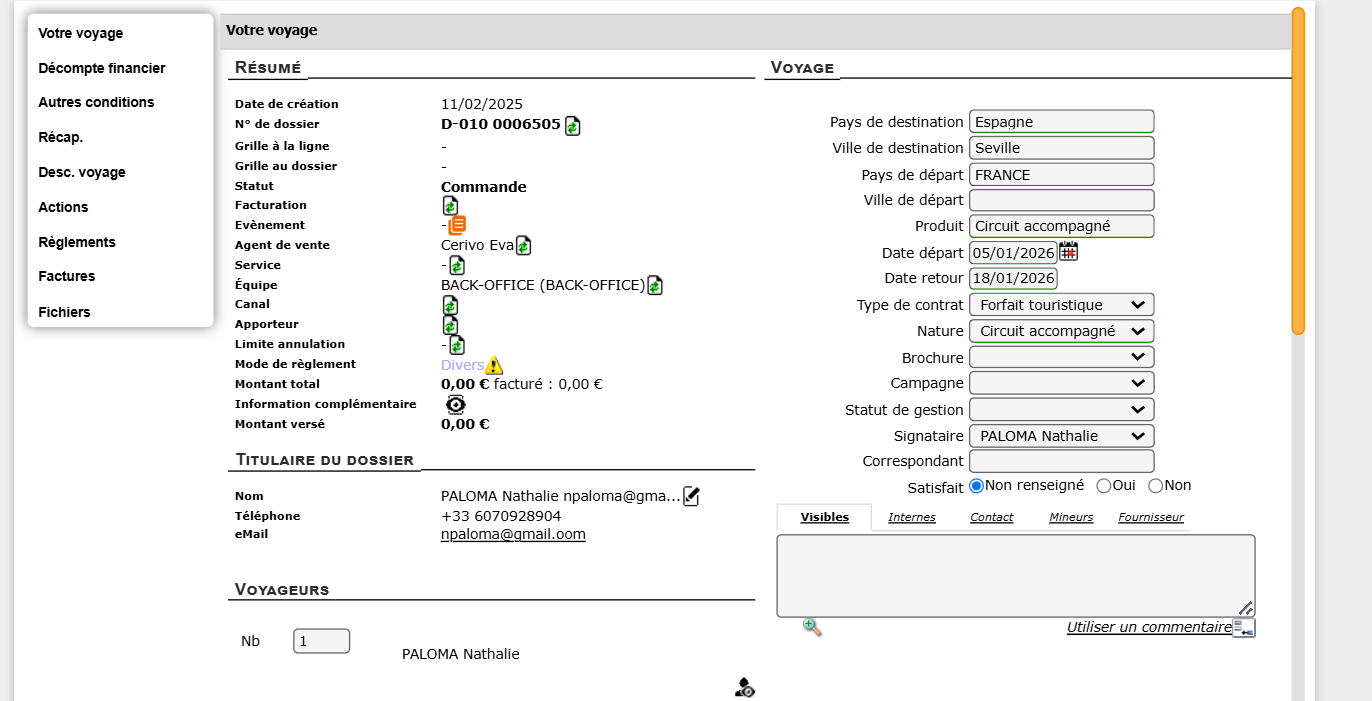Select the Non renseigné radio for Satisfait
1372x701 pixels.
(x=977, y=486)
